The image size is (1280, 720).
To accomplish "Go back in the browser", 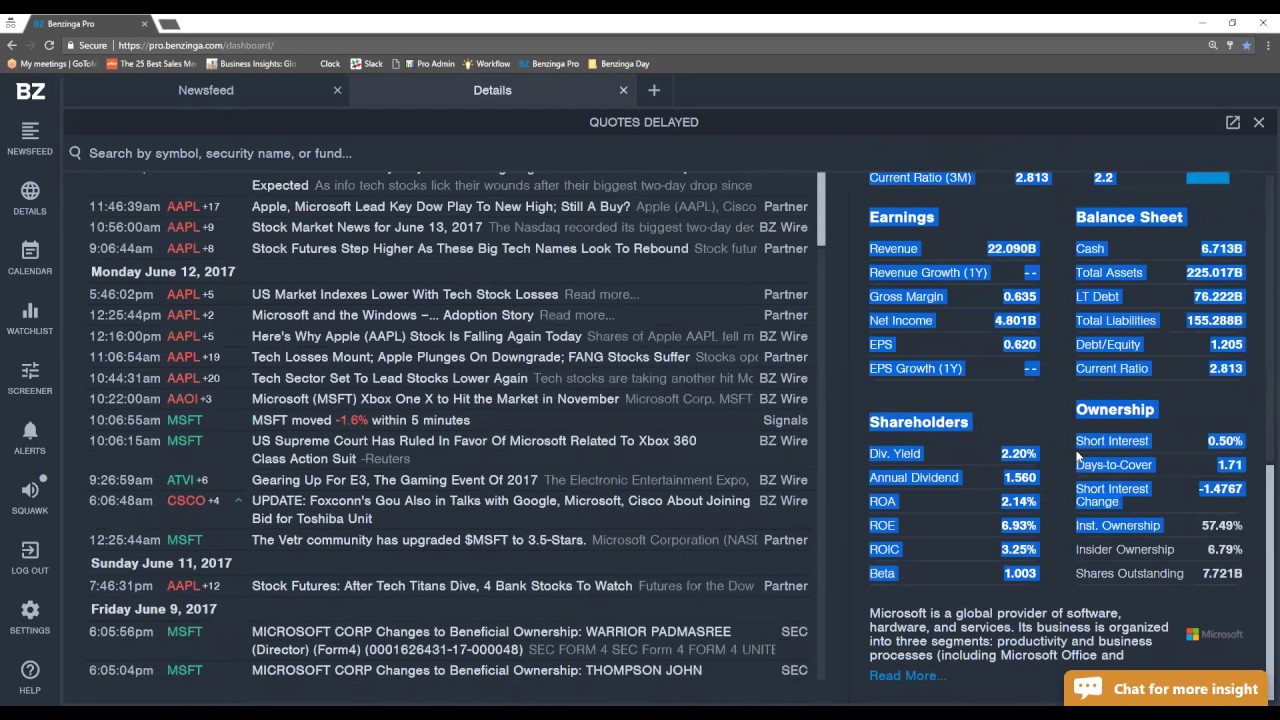I will pos(12,45).
